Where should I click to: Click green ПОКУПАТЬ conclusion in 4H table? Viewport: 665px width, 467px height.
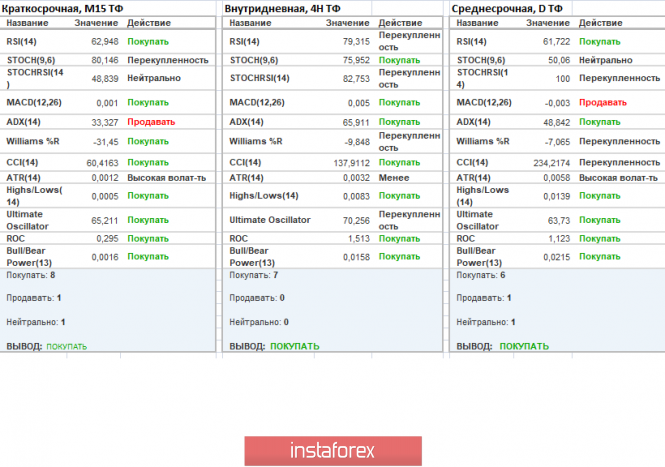pyautogui.click(x=294, y=346)
